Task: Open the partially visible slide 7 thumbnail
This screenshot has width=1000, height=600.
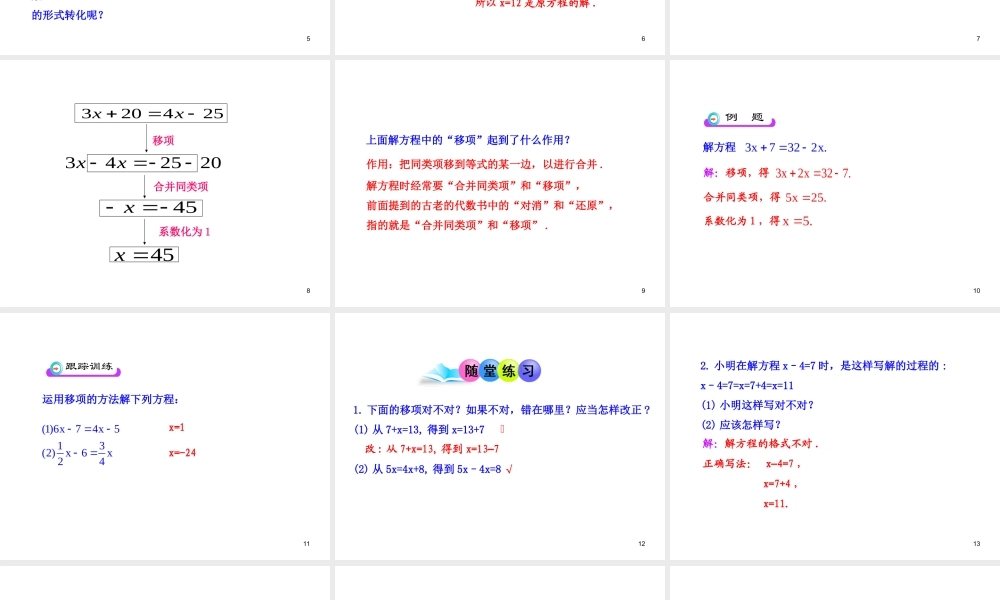Action: point(834,26)
